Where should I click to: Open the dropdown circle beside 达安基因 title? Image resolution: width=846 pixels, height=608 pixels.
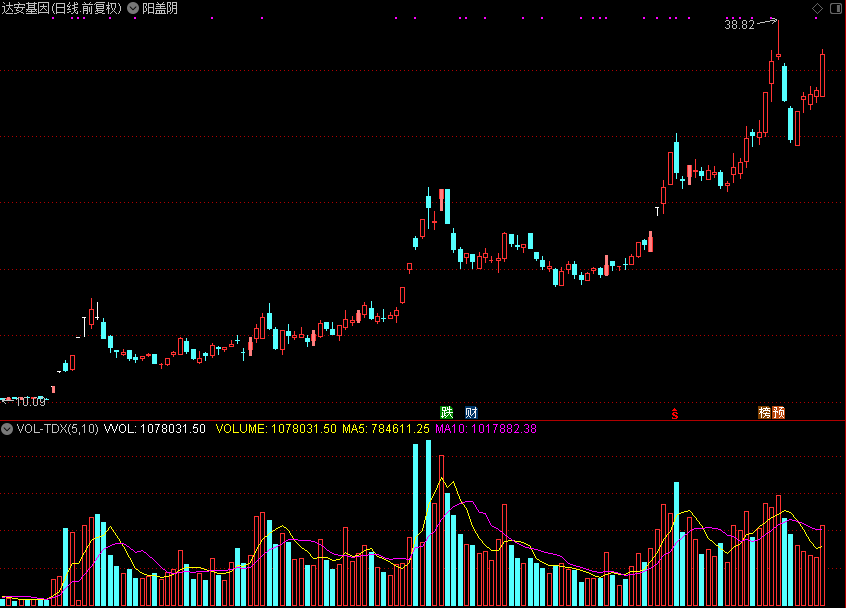pyautogui.click(x=133, y=8)
